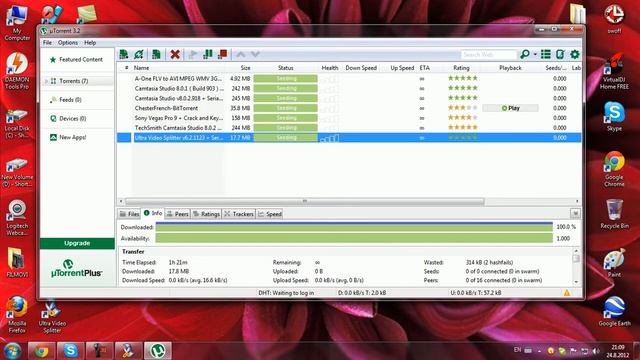640x360 pixels.
Task: Sort by the Status column header
Action: click(x=285, y=68)
